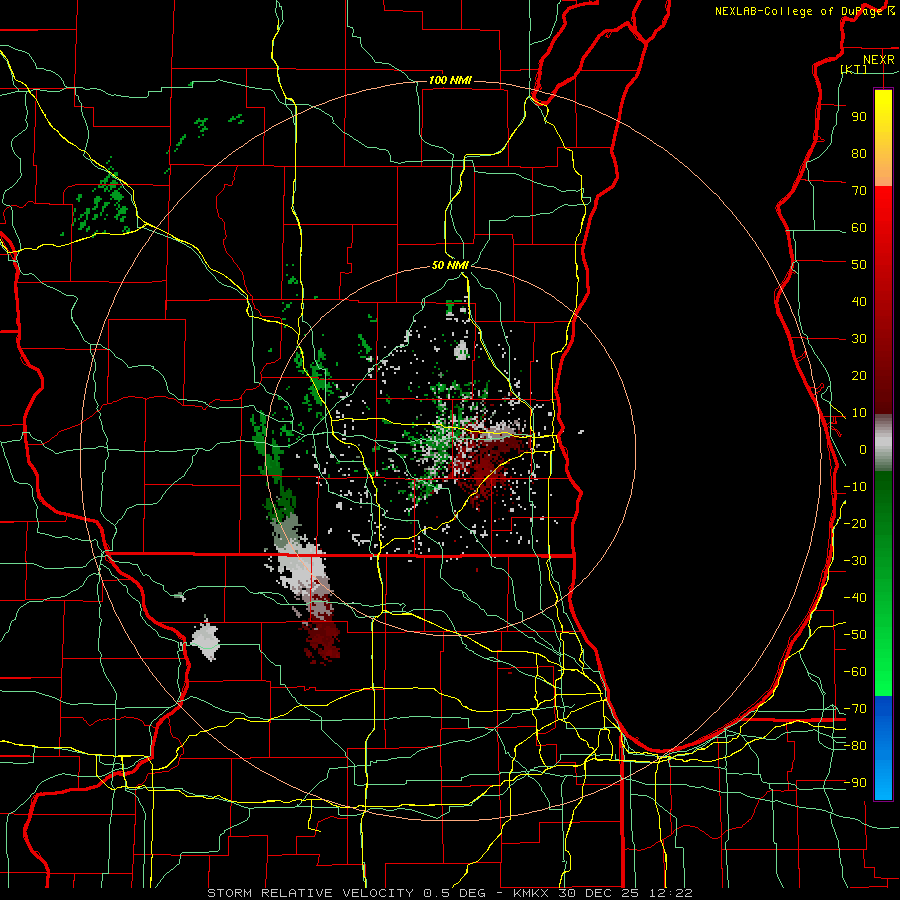The width and height of the screenshot is (900, 900).
Task: Select the gray zero-velocity band of the color bar
Action: 883,443
